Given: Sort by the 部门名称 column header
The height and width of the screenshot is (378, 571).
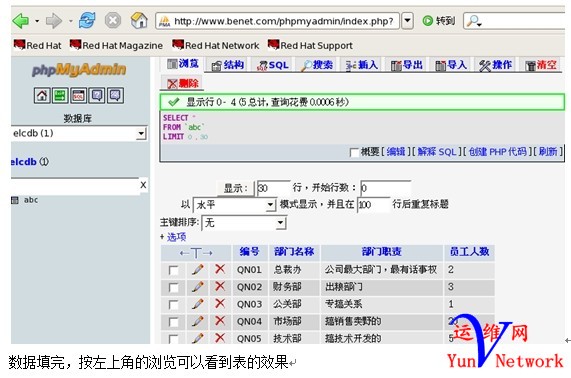Looking at the screenshot, I should 294,252.
